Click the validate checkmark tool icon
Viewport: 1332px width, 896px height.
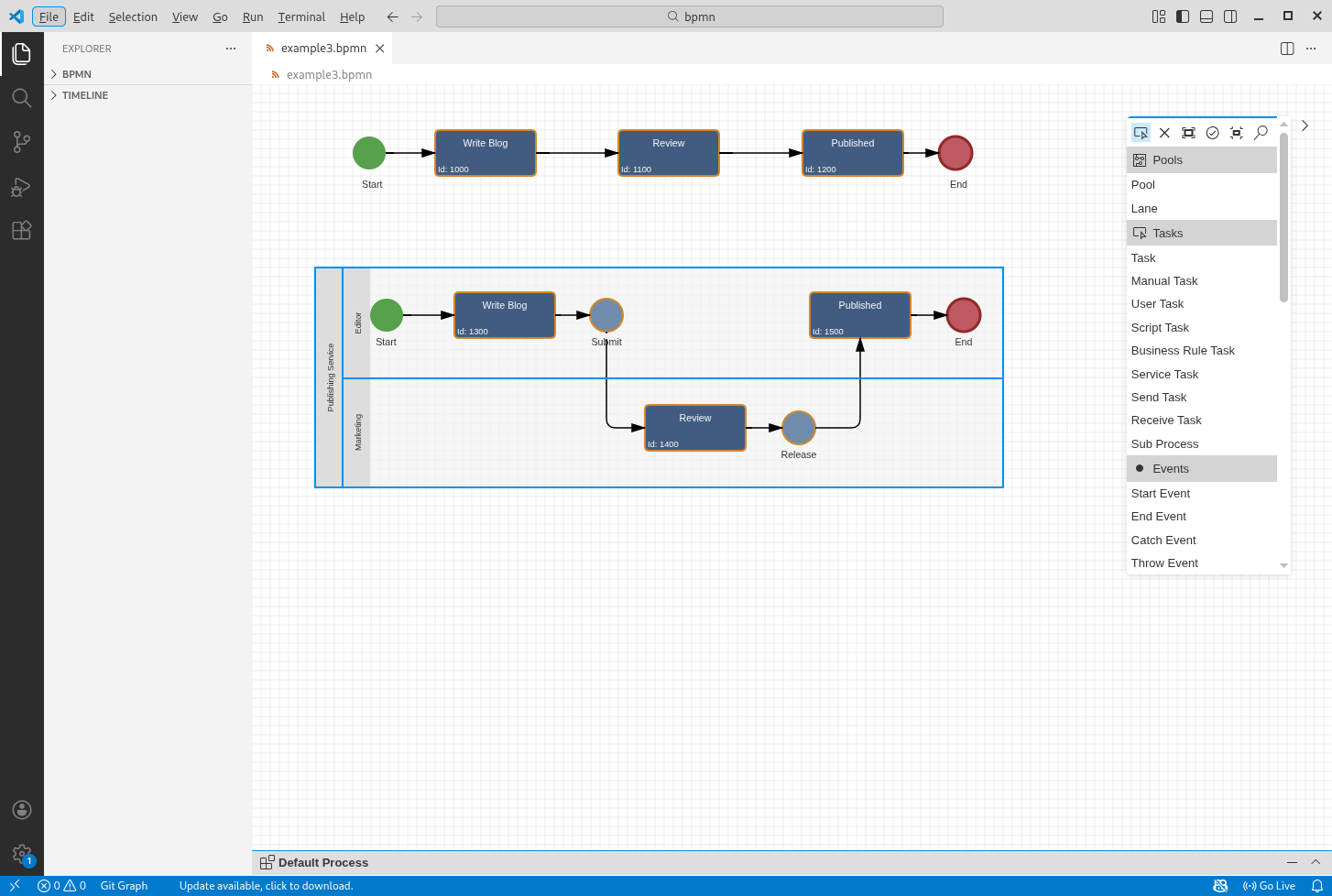click(x=1212, y=133)
